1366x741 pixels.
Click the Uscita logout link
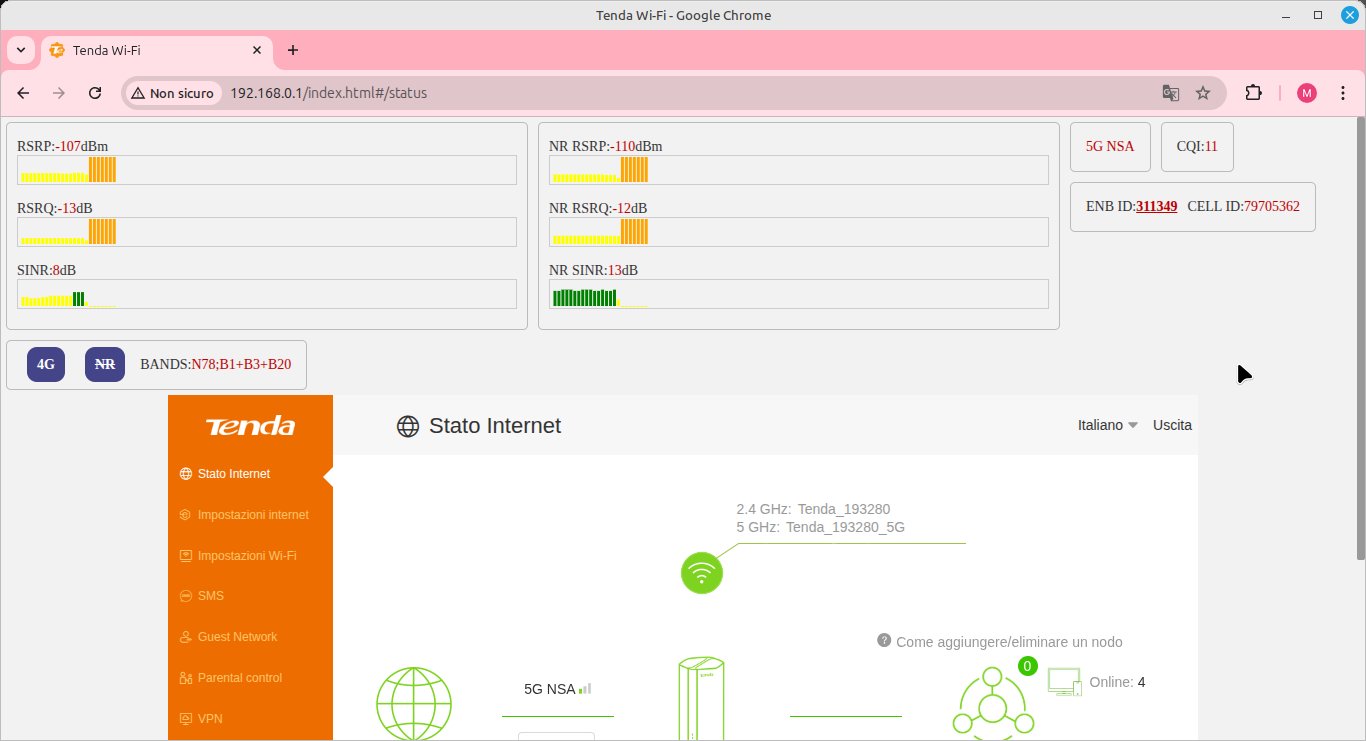1172,425
